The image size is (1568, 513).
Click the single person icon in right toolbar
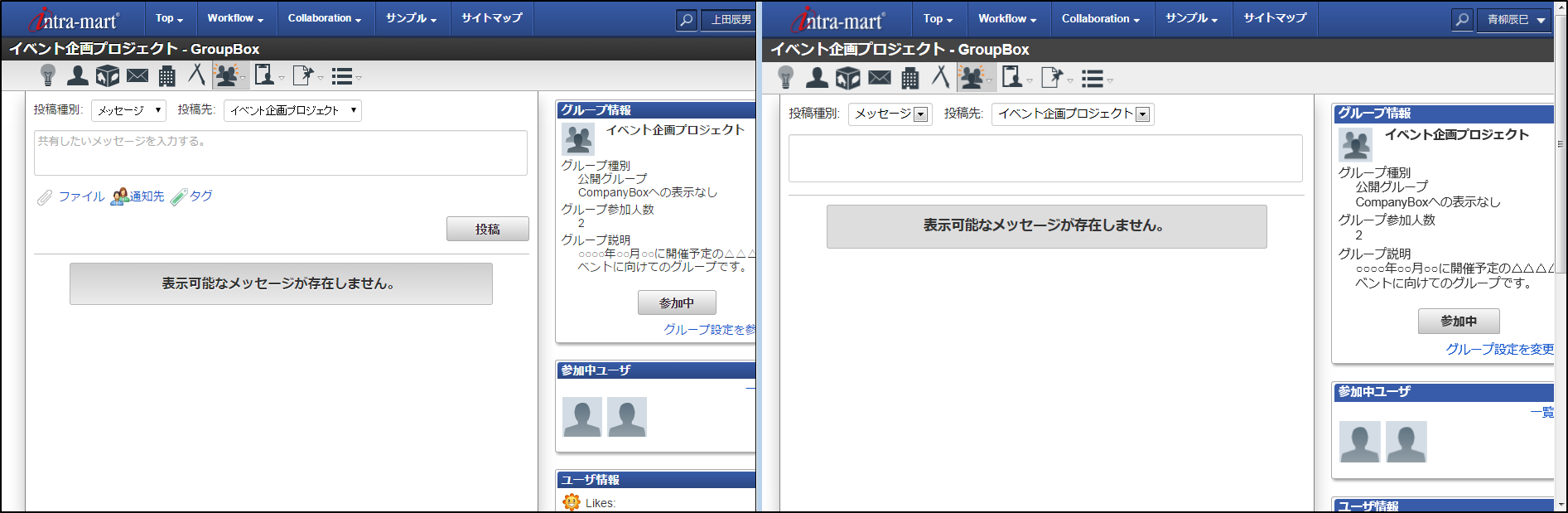coord(817,78)
